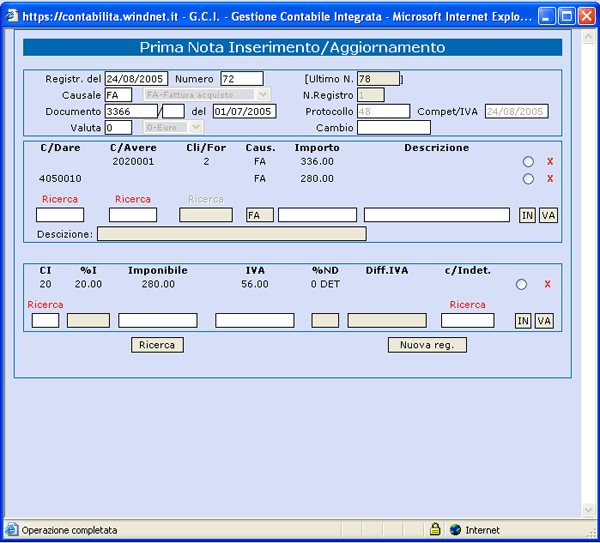Click the IN button in the IVA section

[523, 321]
